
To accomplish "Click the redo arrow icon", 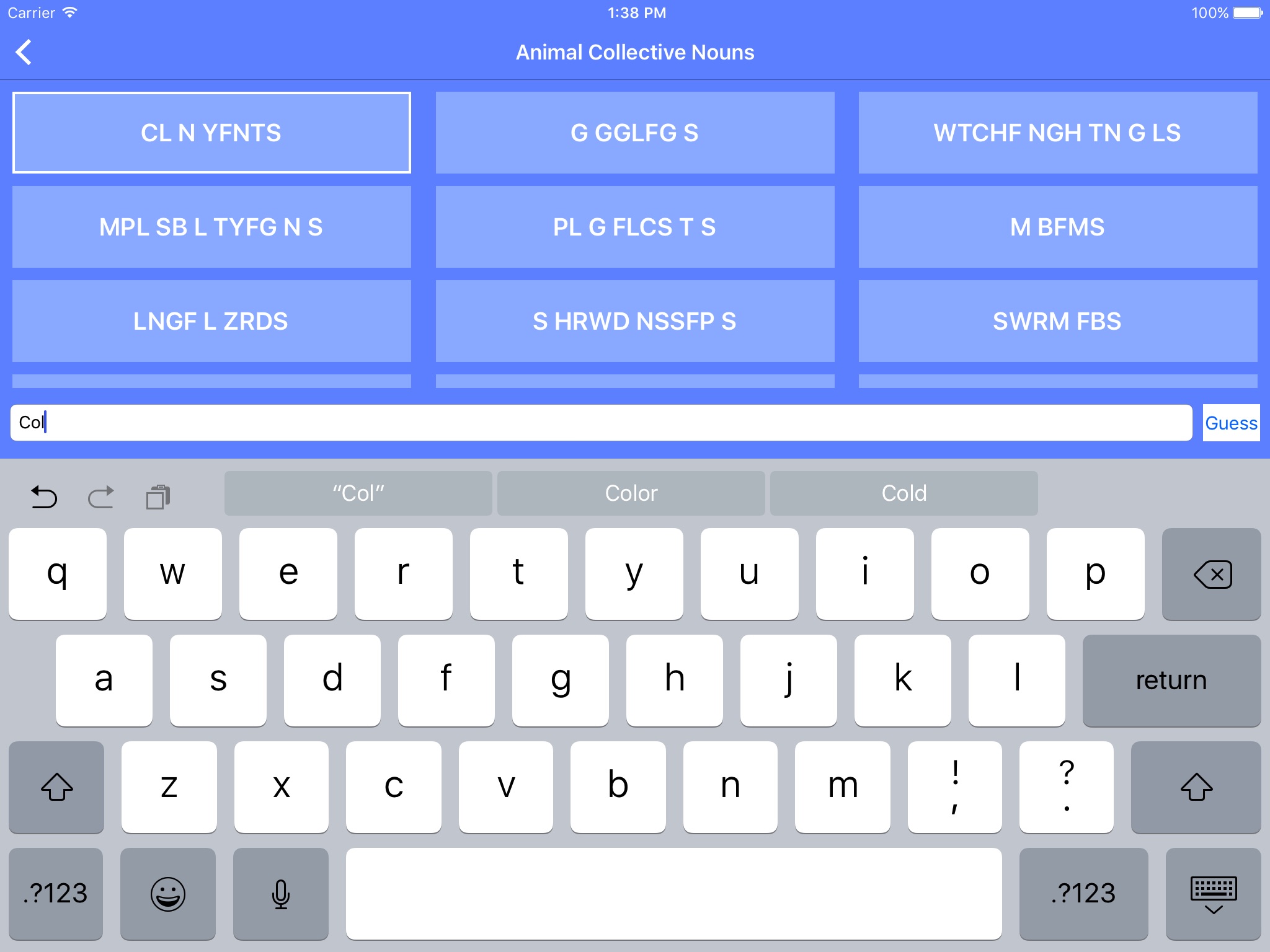I will (100, 493).
